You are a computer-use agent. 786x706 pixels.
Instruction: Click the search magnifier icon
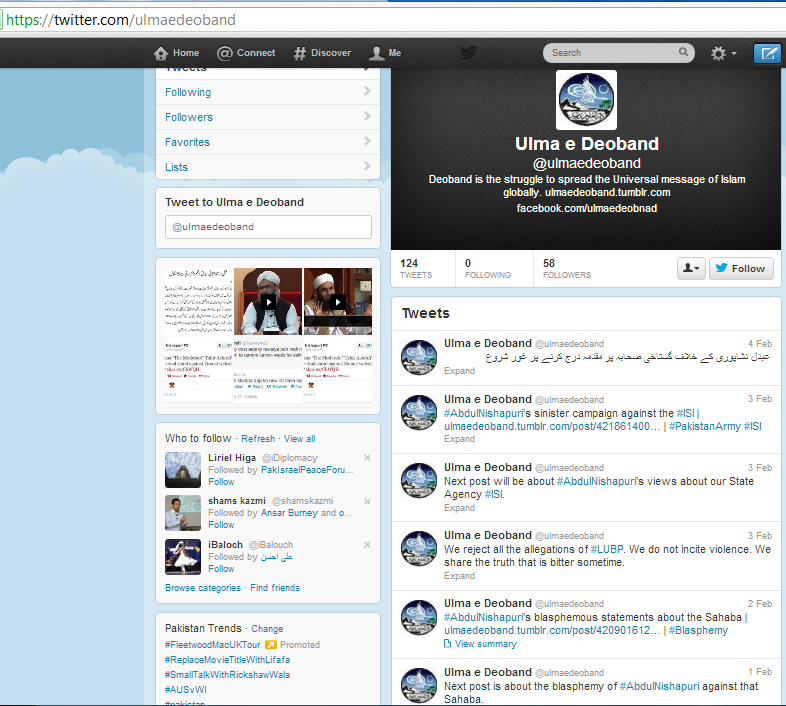point(683,52)
